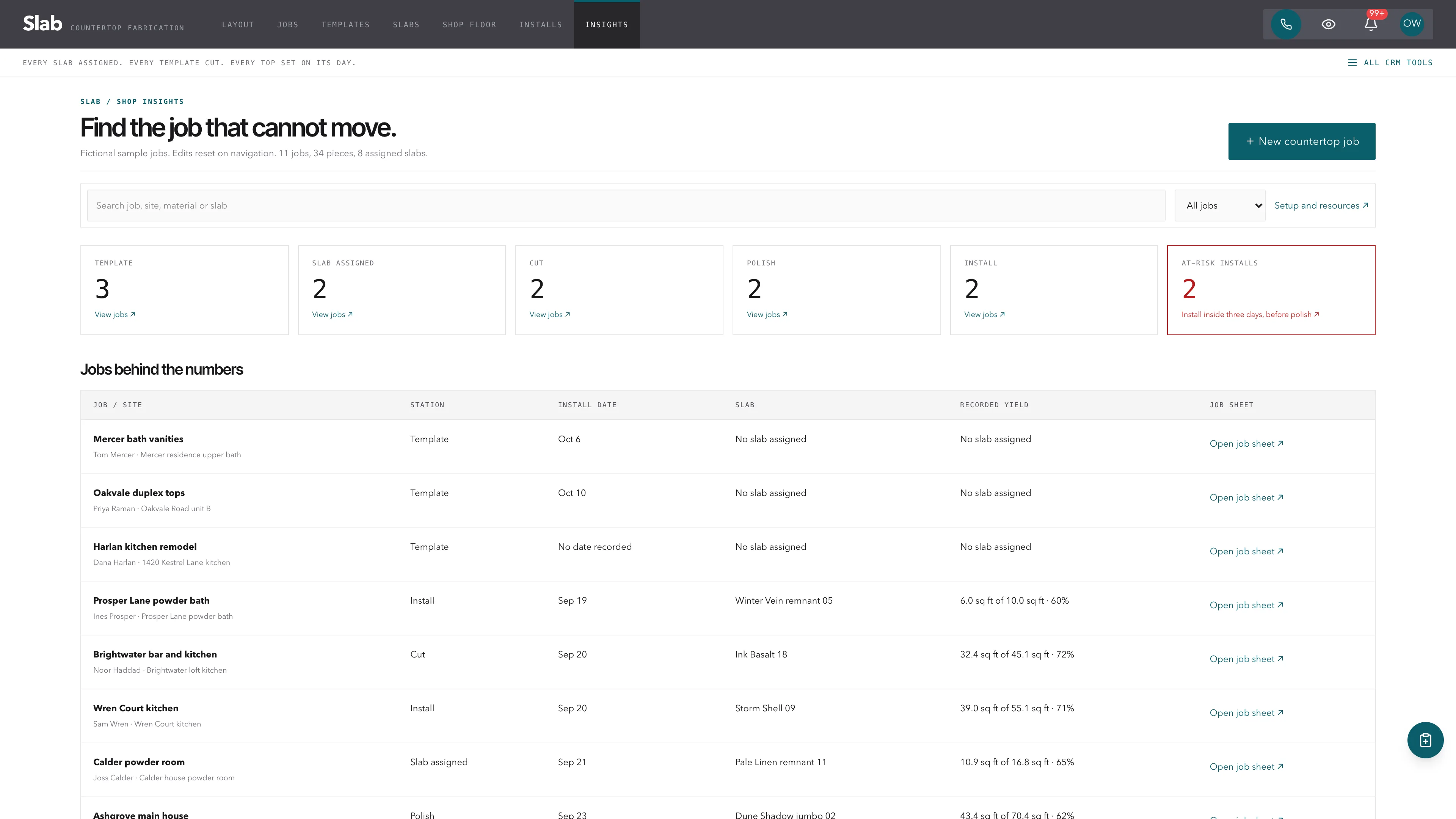
Task: Click the Install Date column header
Action: (587, 405)
